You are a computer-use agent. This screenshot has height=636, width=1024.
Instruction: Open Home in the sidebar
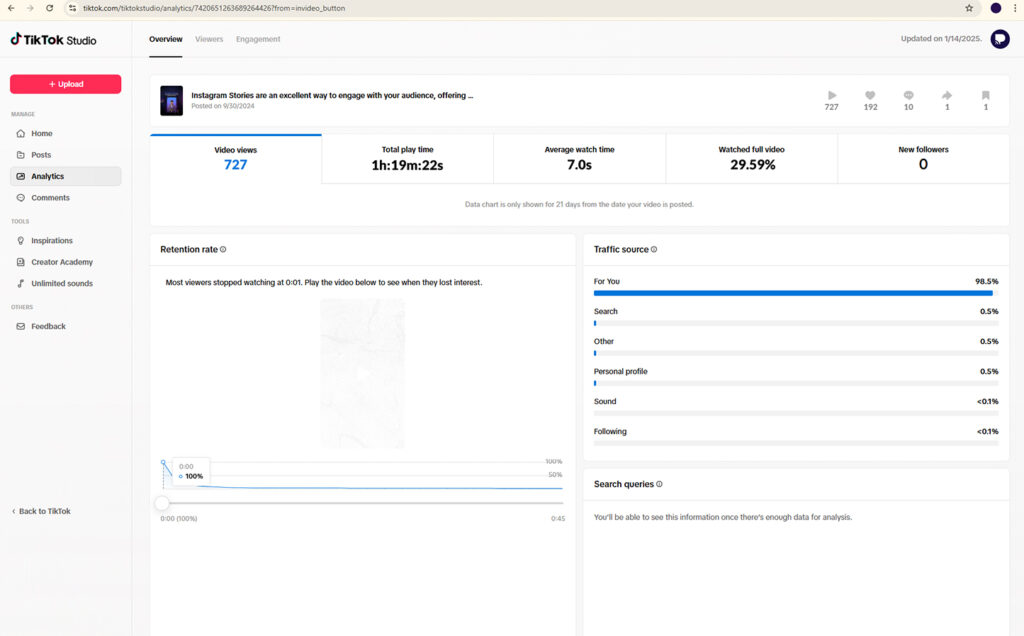41,133
